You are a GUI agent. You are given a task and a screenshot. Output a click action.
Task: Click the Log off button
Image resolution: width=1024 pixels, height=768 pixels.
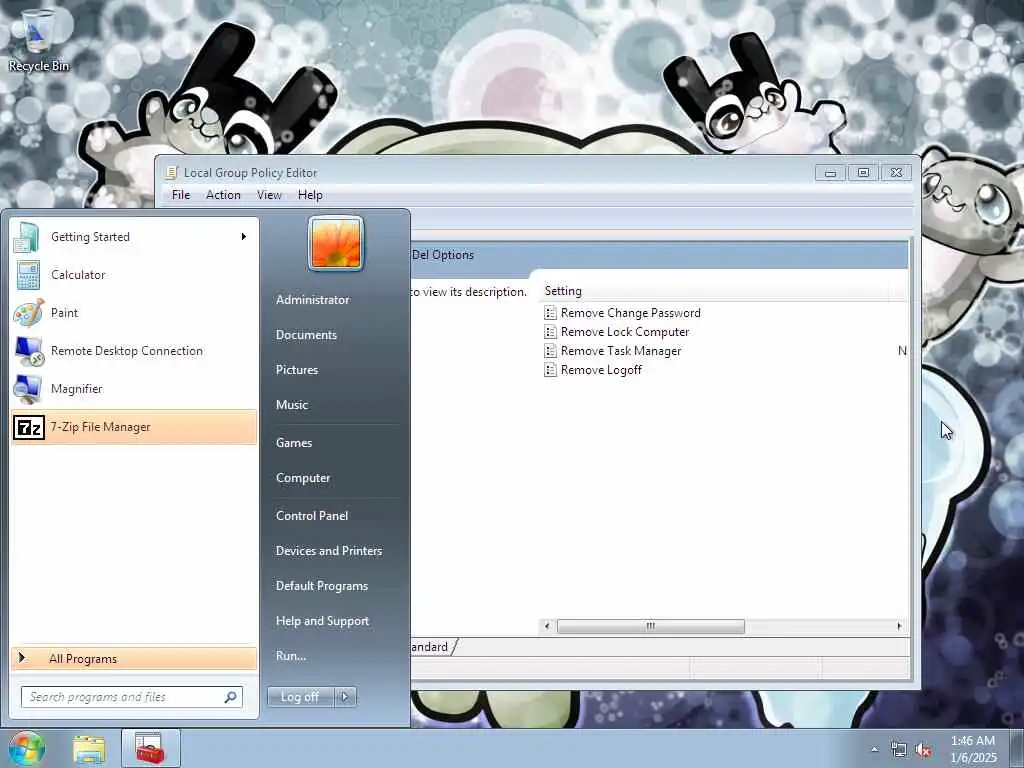[300, 697]
